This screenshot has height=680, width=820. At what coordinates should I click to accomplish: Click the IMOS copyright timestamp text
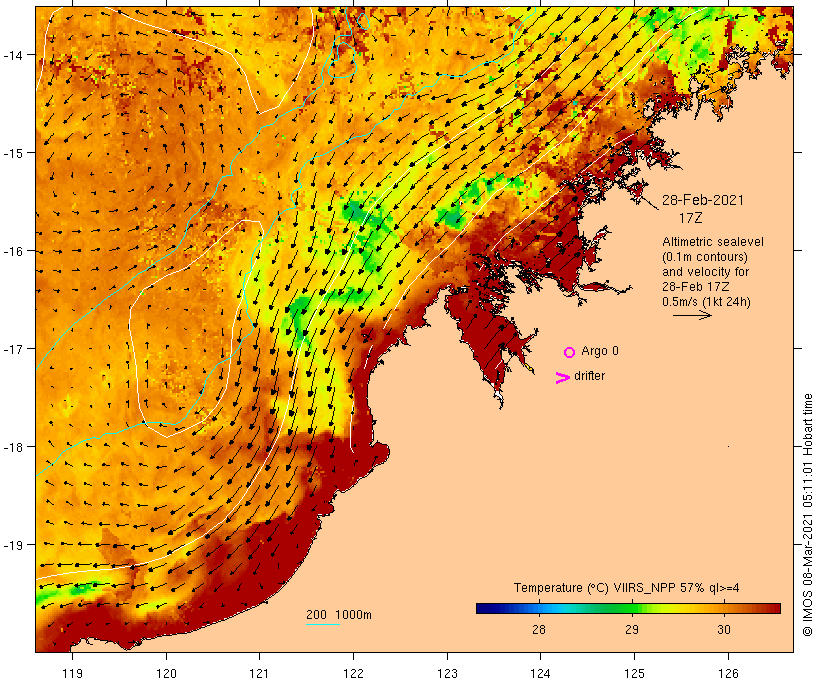pos(807,515)
